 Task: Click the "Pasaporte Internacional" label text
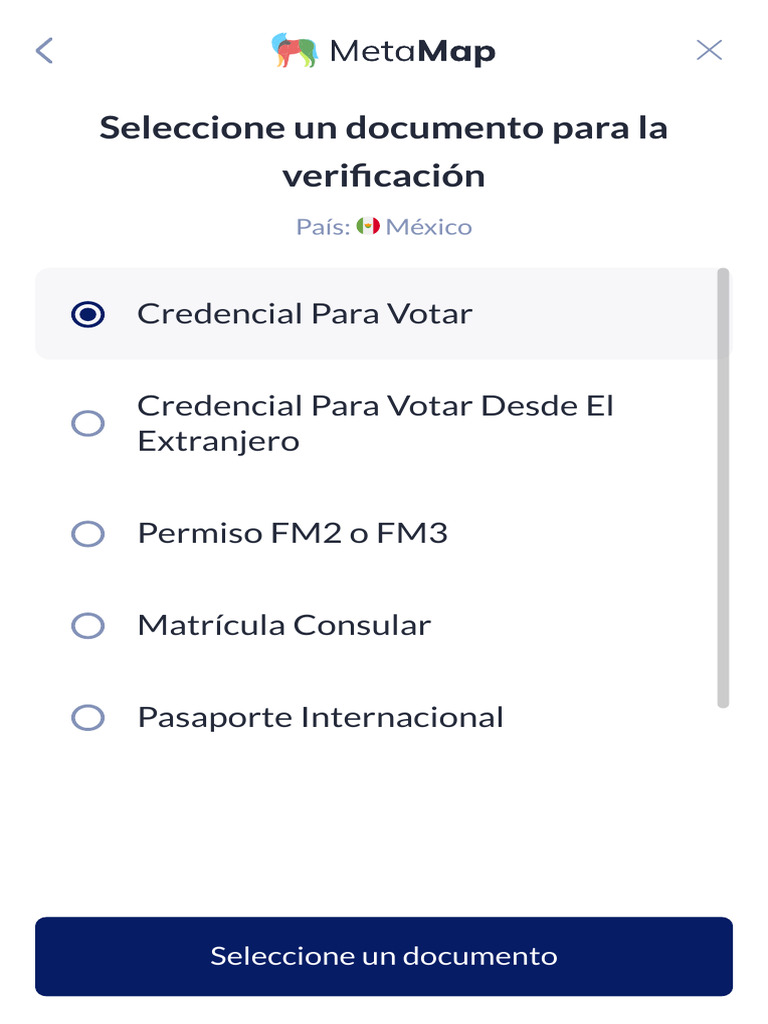(x=320, y=718)
